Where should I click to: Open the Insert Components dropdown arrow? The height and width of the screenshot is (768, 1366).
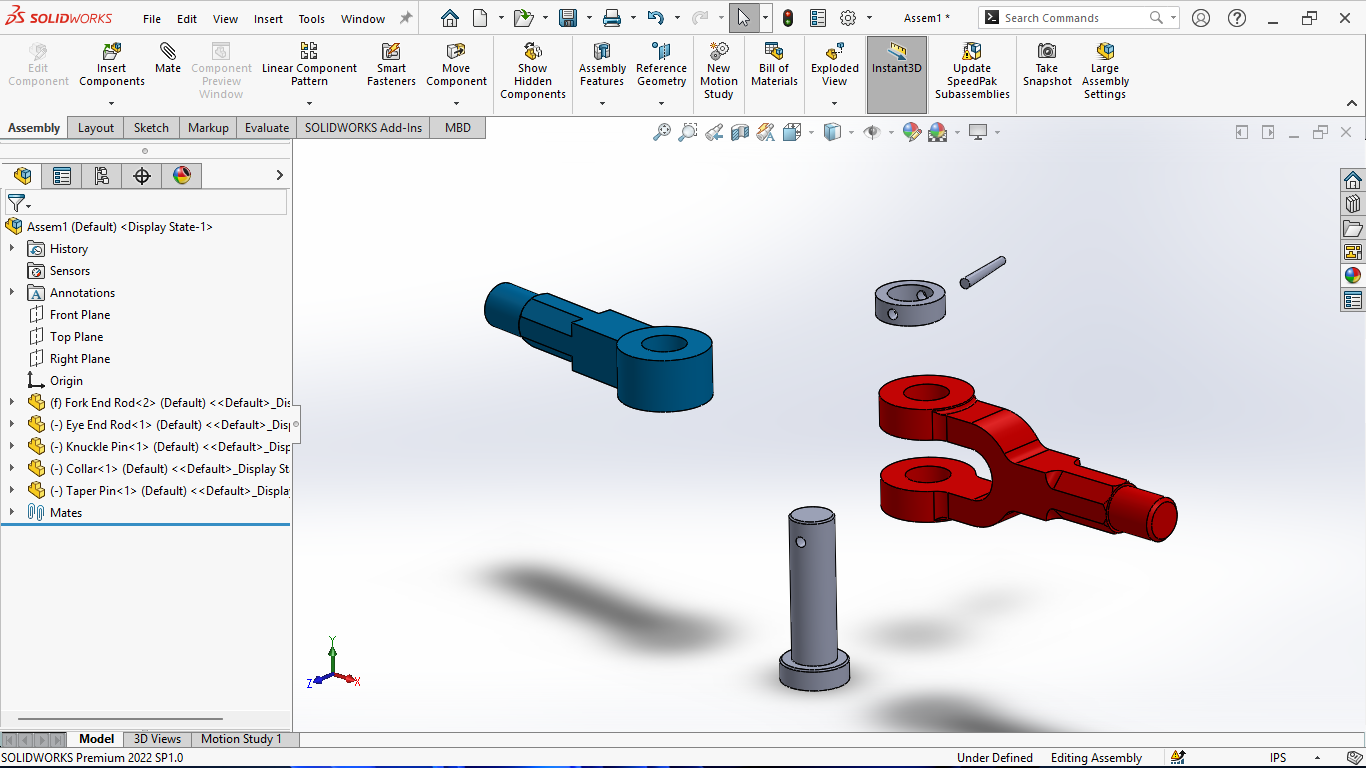112,103
